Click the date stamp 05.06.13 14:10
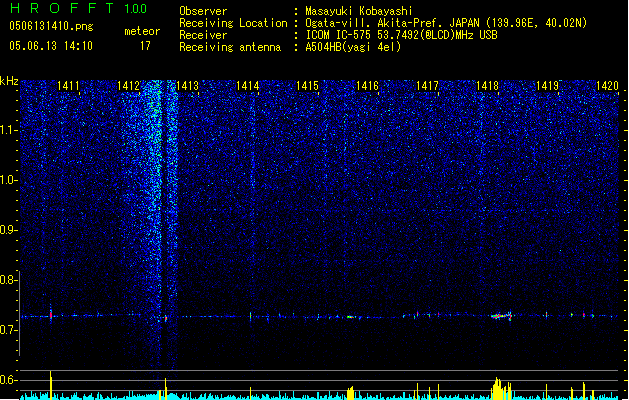The height and width of the screenshot is (400, 629). (x=51, y=46)
